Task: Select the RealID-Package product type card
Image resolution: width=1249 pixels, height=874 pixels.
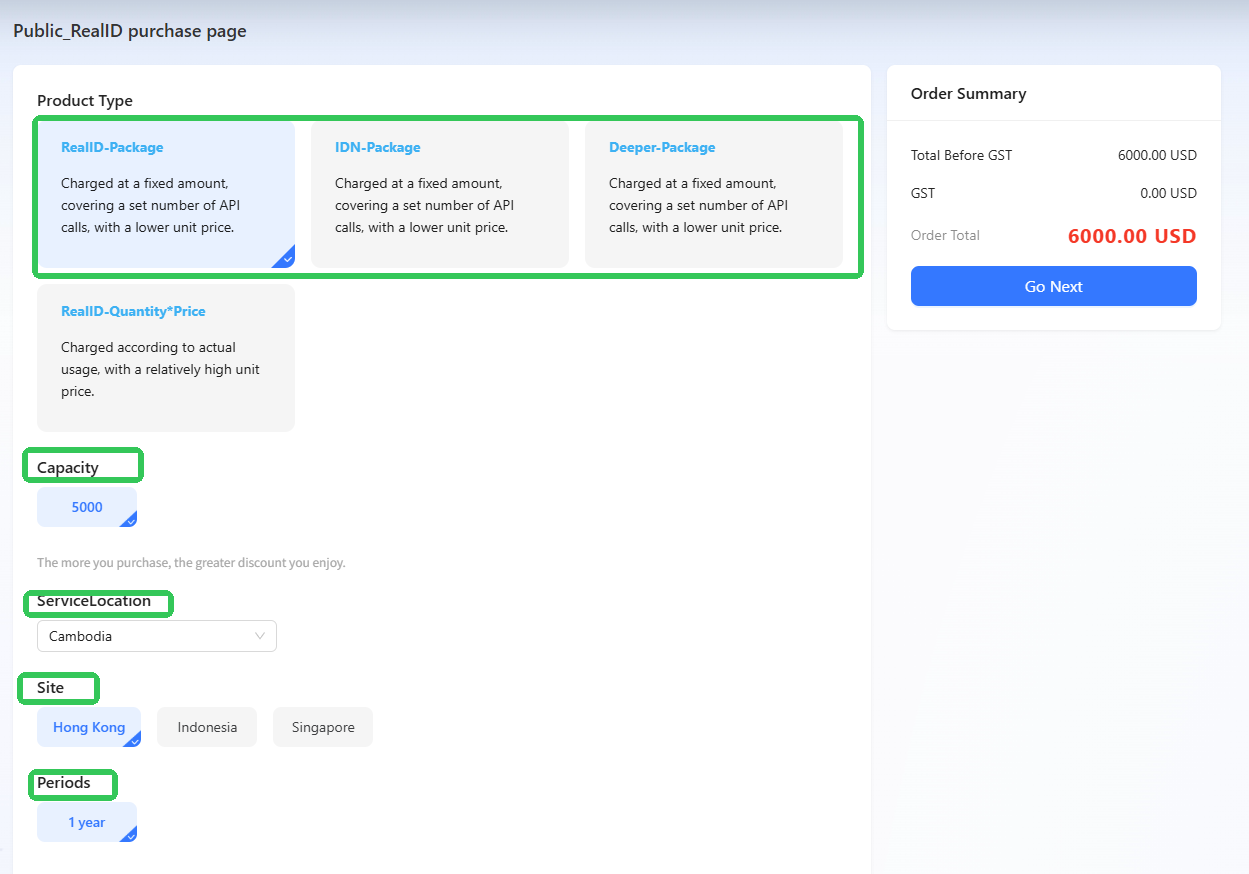Action: point(166,195)
